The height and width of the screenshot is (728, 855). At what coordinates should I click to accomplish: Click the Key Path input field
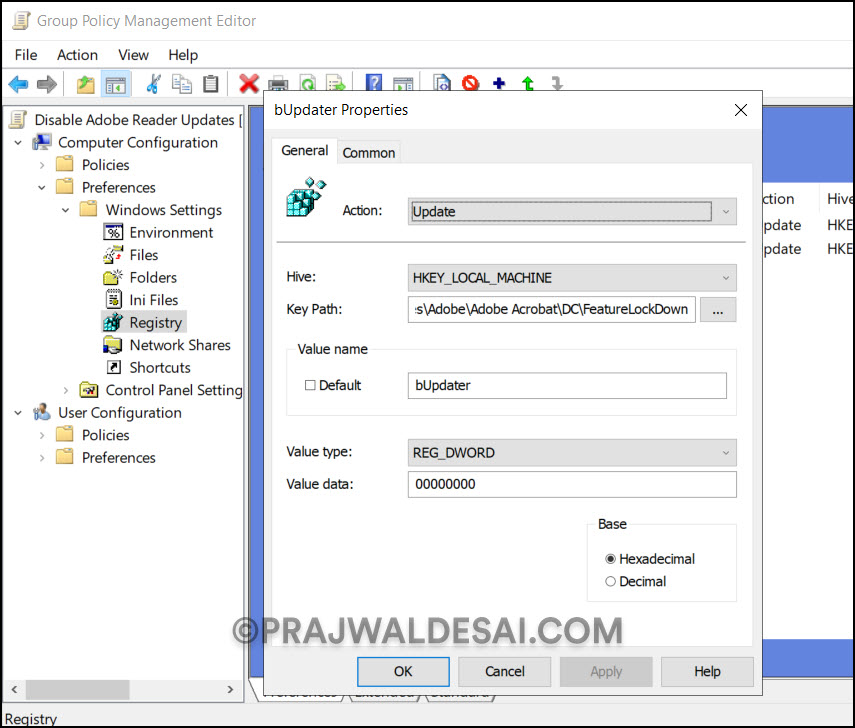551,310
